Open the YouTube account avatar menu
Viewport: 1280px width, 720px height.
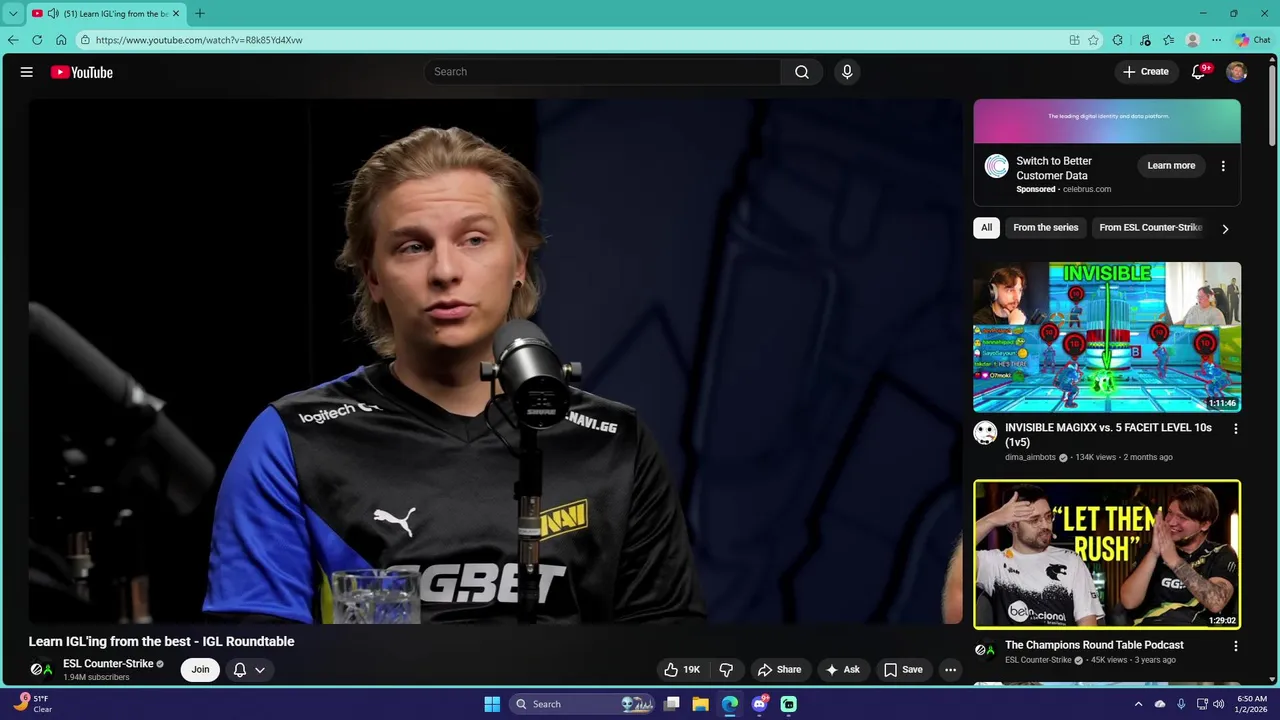pyautogui.click(x=1236, y=72)
